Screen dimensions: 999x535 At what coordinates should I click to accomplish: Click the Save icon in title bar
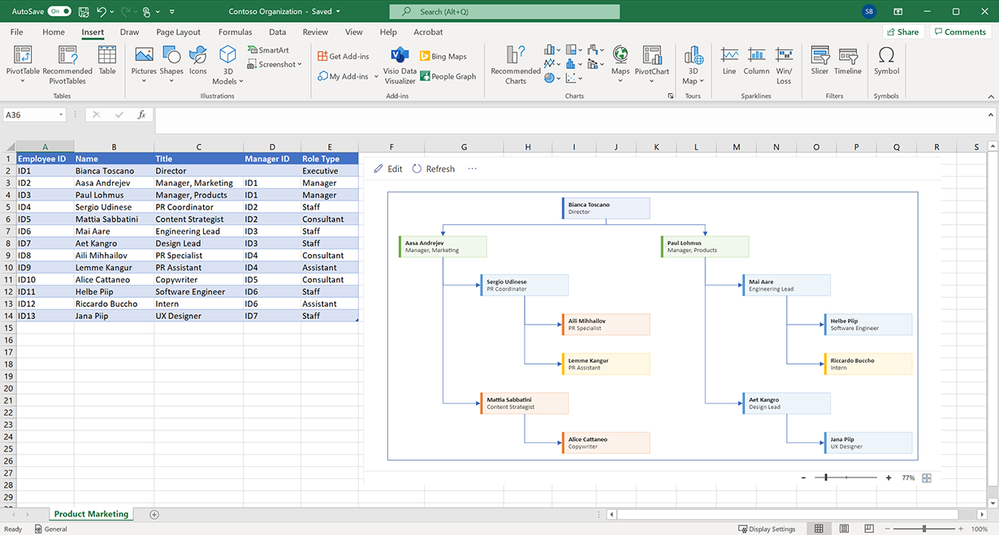pyautogui.click(x=83, y=11)
